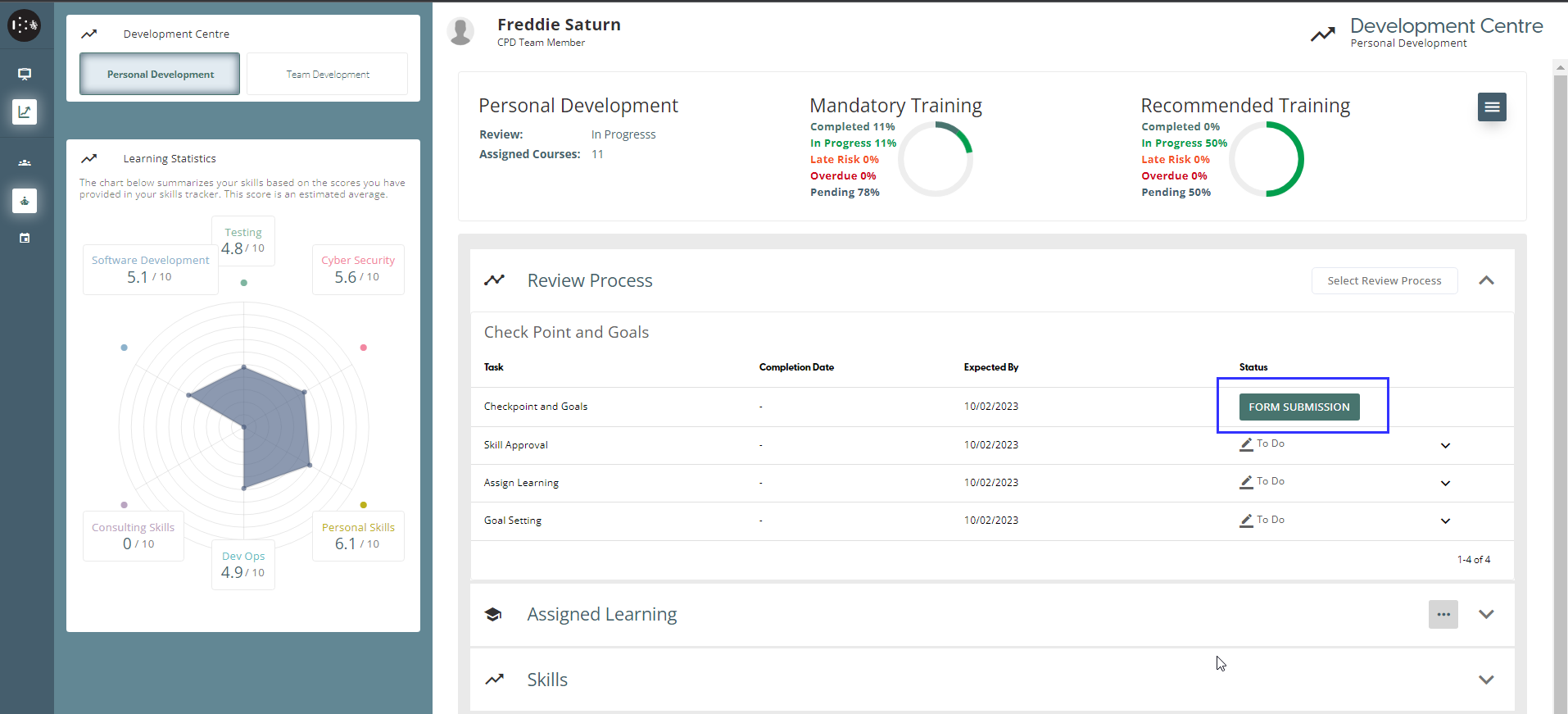Expand the Assigned Learning section
The image size is (1568, 714).
tap(1486, 614)
